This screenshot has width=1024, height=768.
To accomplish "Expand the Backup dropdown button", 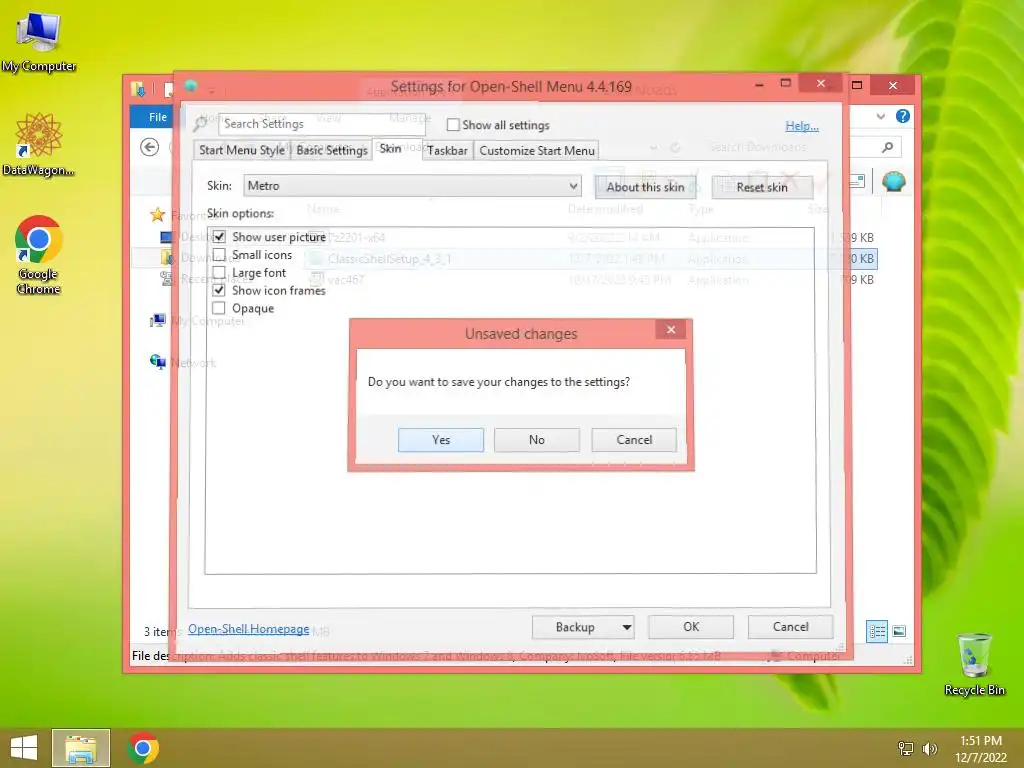I will coord(626,627).
